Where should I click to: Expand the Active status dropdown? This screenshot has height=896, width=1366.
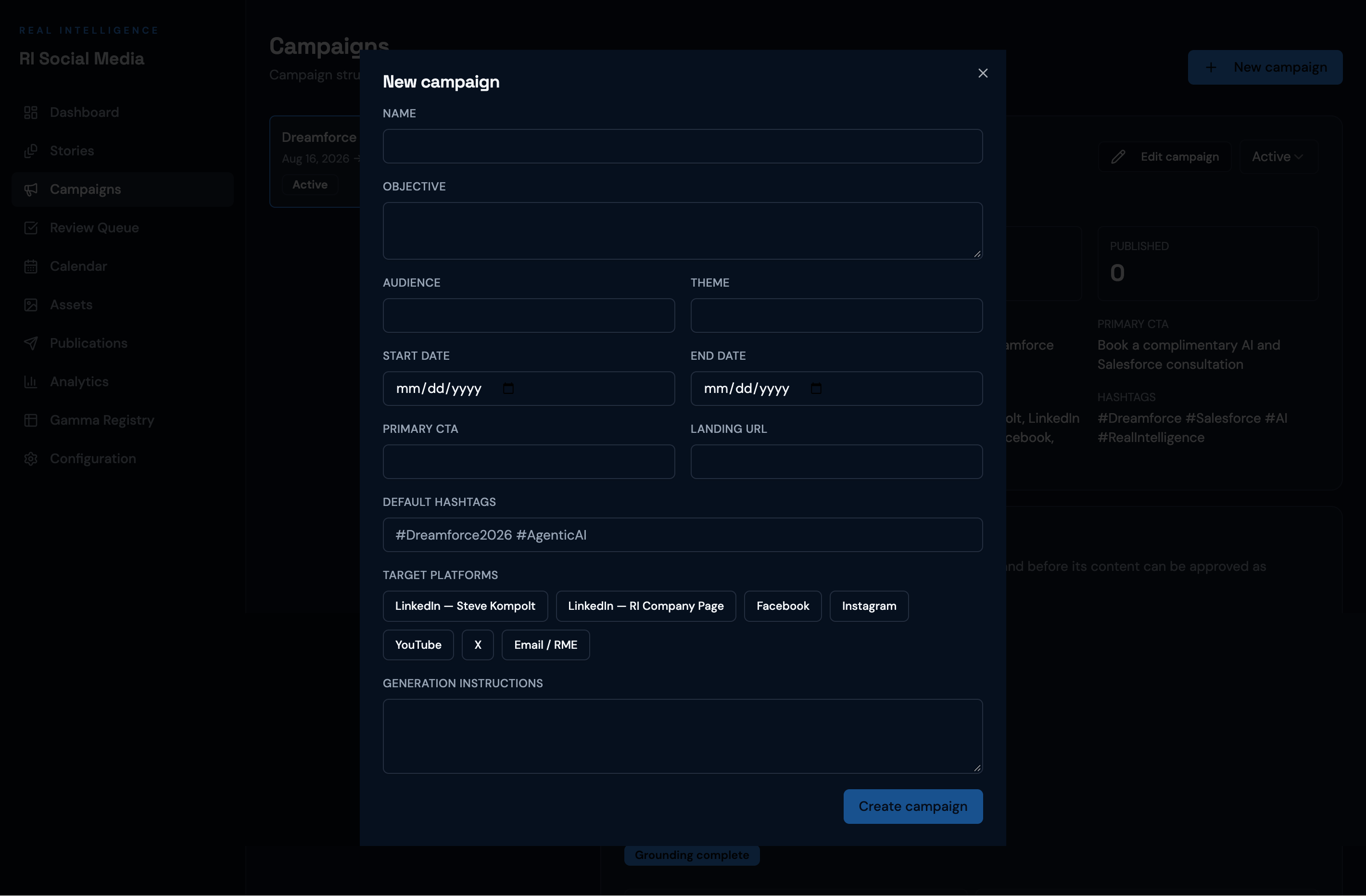(x=1278, y=157)
